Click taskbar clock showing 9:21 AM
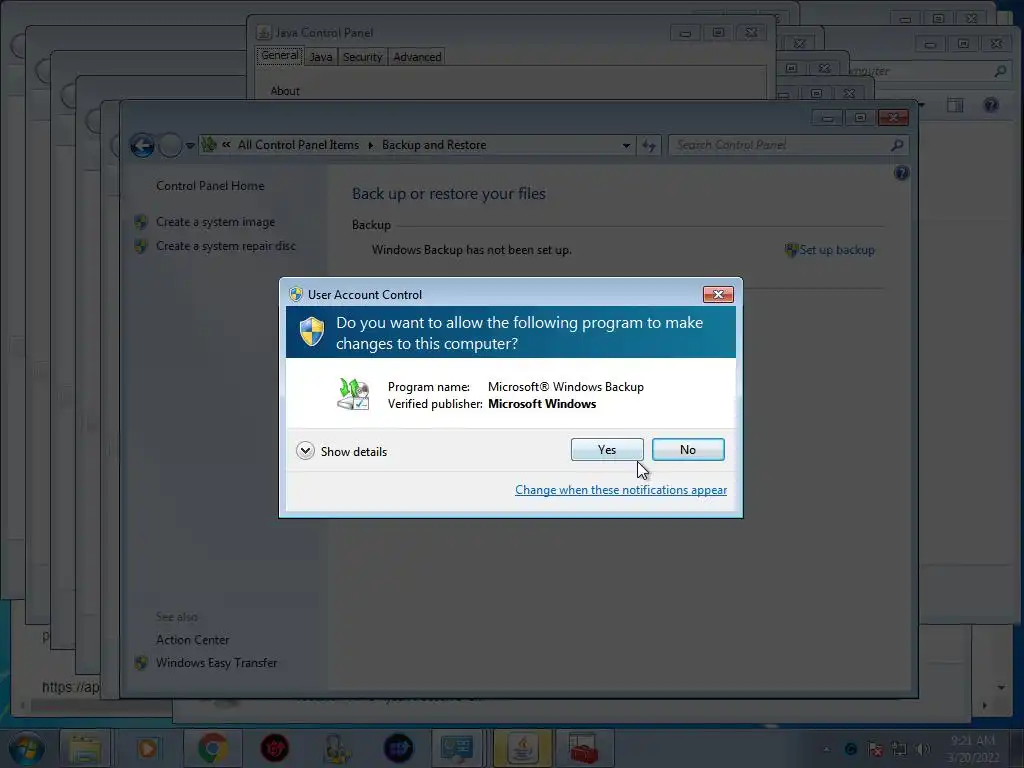The image size is (1024, 768). [973, 749]
